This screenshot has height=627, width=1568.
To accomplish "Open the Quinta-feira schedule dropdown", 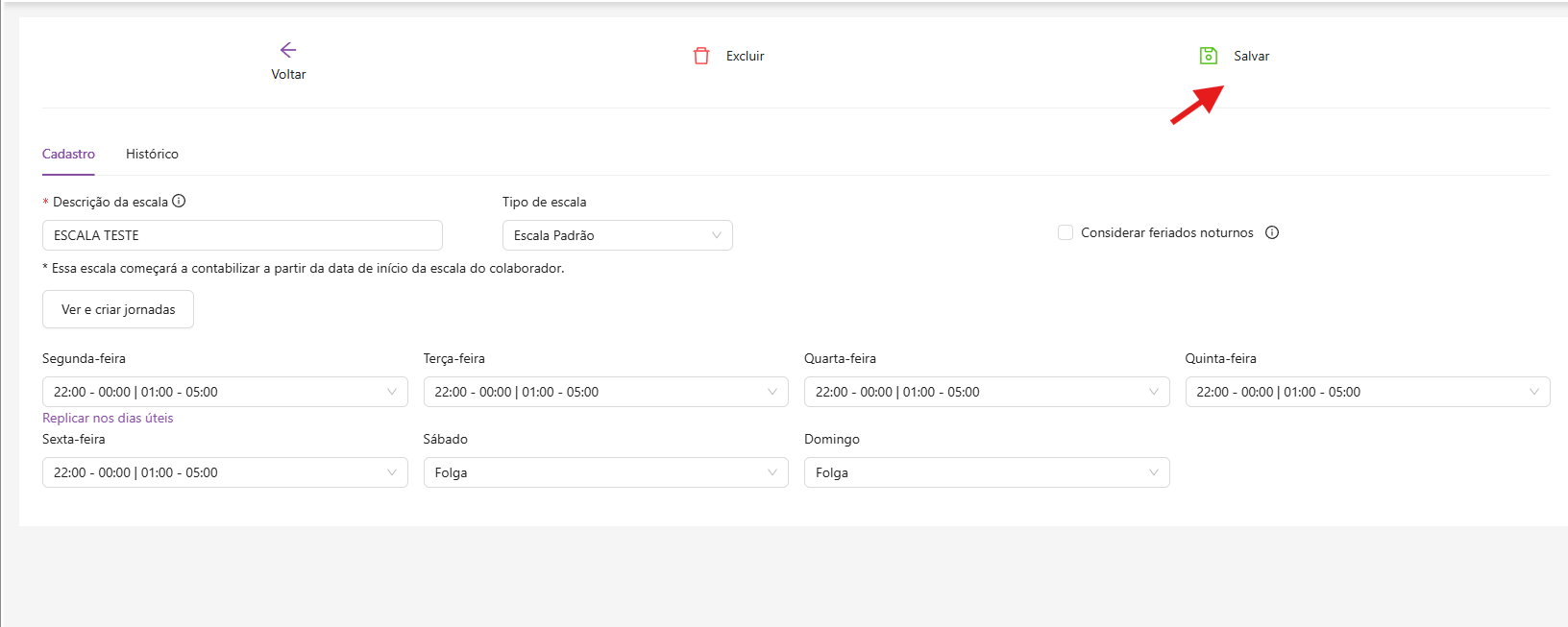I will click(x=1367, y=392).
